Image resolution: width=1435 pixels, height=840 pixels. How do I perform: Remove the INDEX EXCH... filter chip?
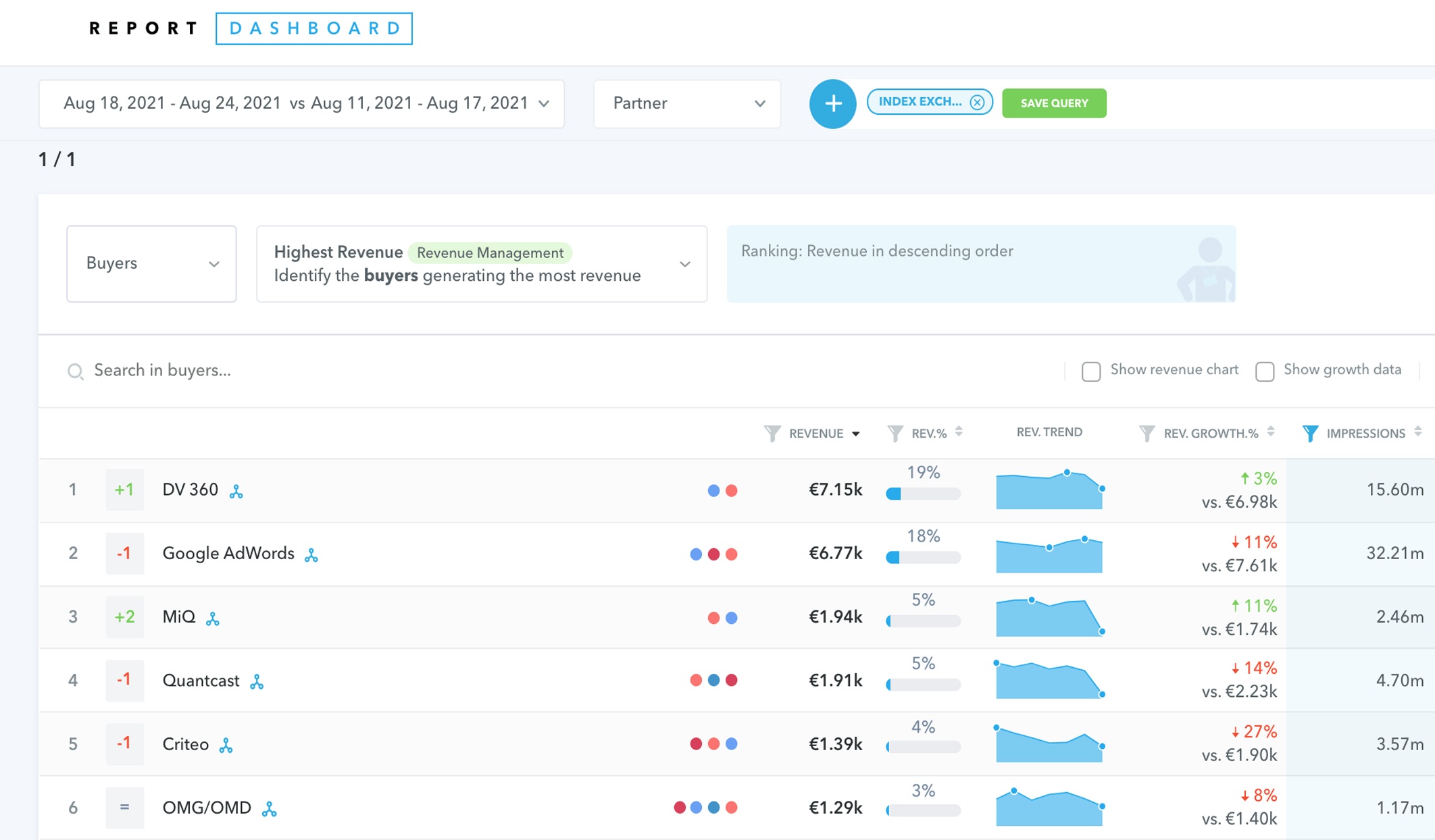[x=977, y=102]
